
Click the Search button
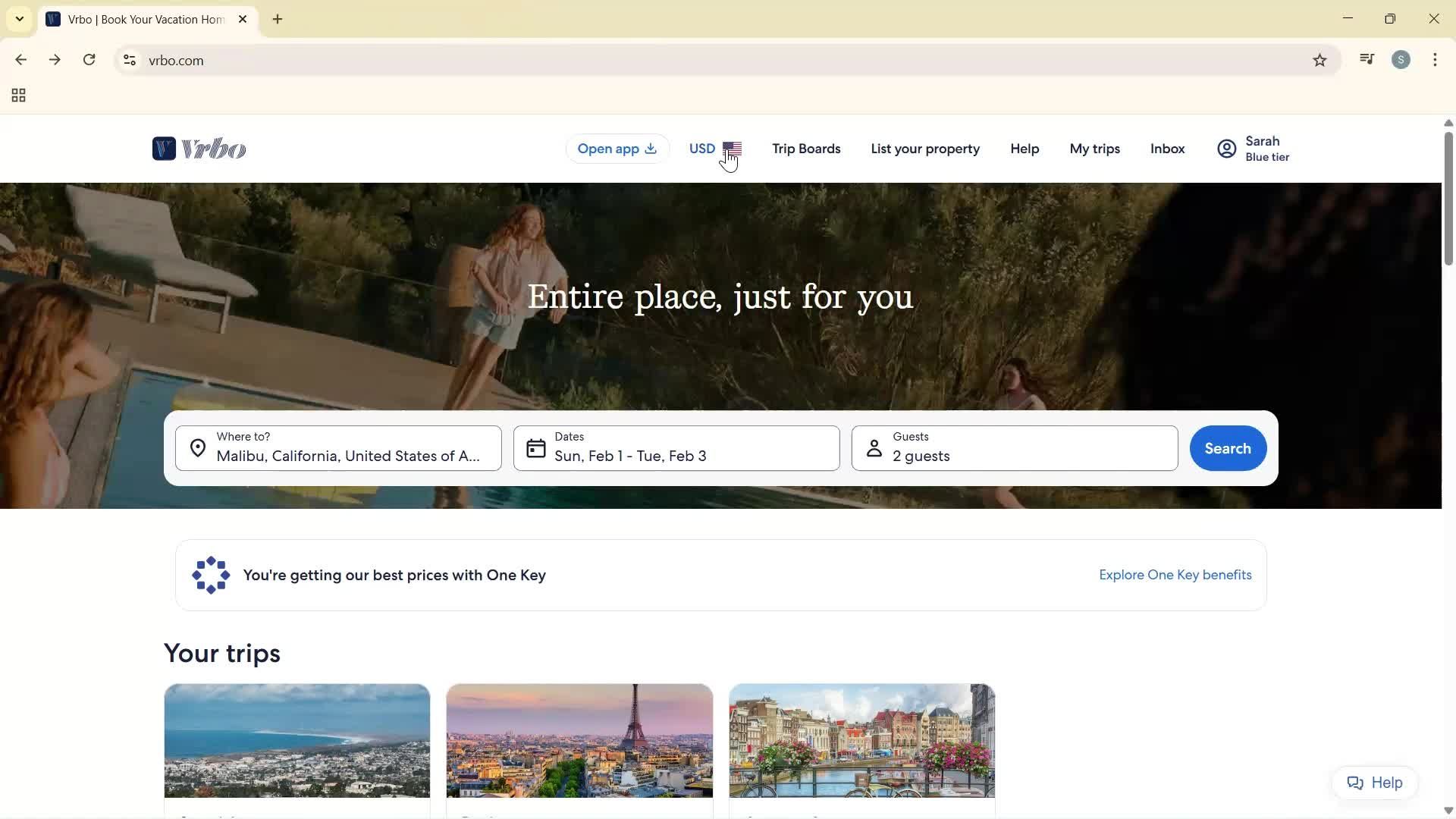(1227, 448)
